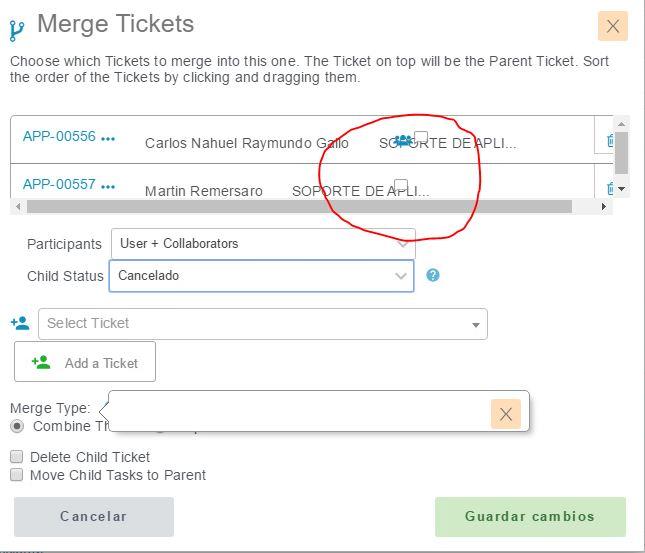Expand the Child Status dropdown

click(401, 276)
